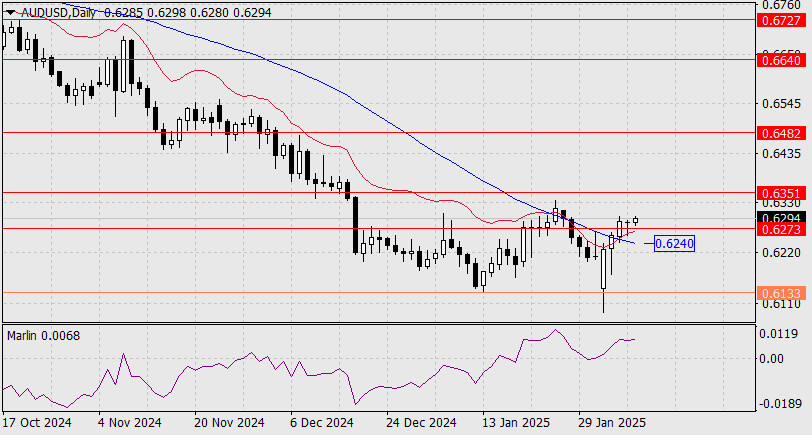Viewport: 812px width, 435px height.
Task: Click the 0.6273 red price level label
Action: click(781, 229)
